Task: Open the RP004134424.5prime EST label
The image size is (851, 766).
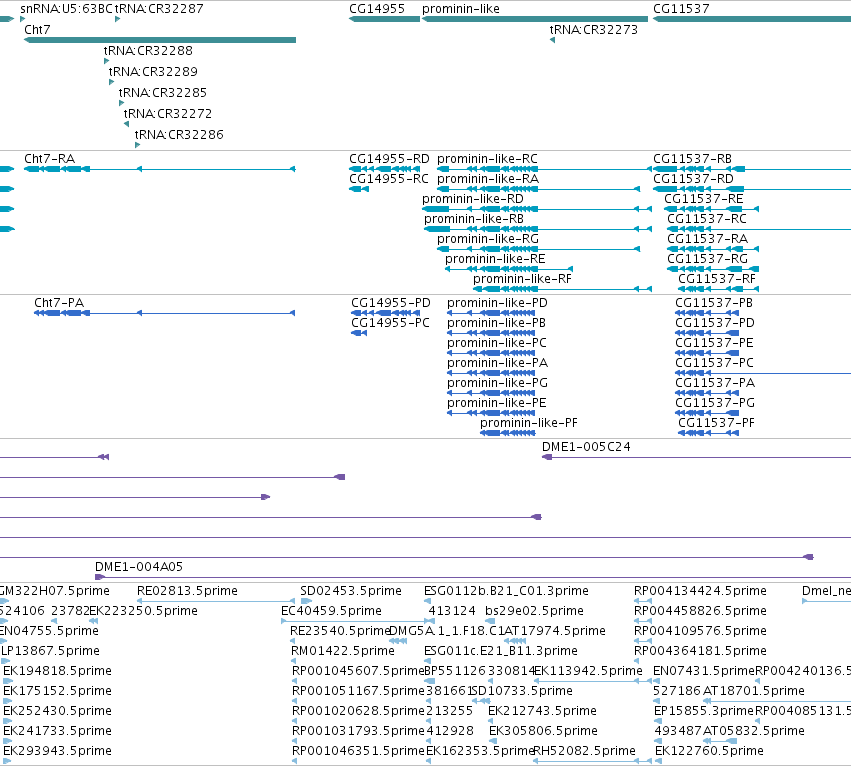Action: coord(700,591)
